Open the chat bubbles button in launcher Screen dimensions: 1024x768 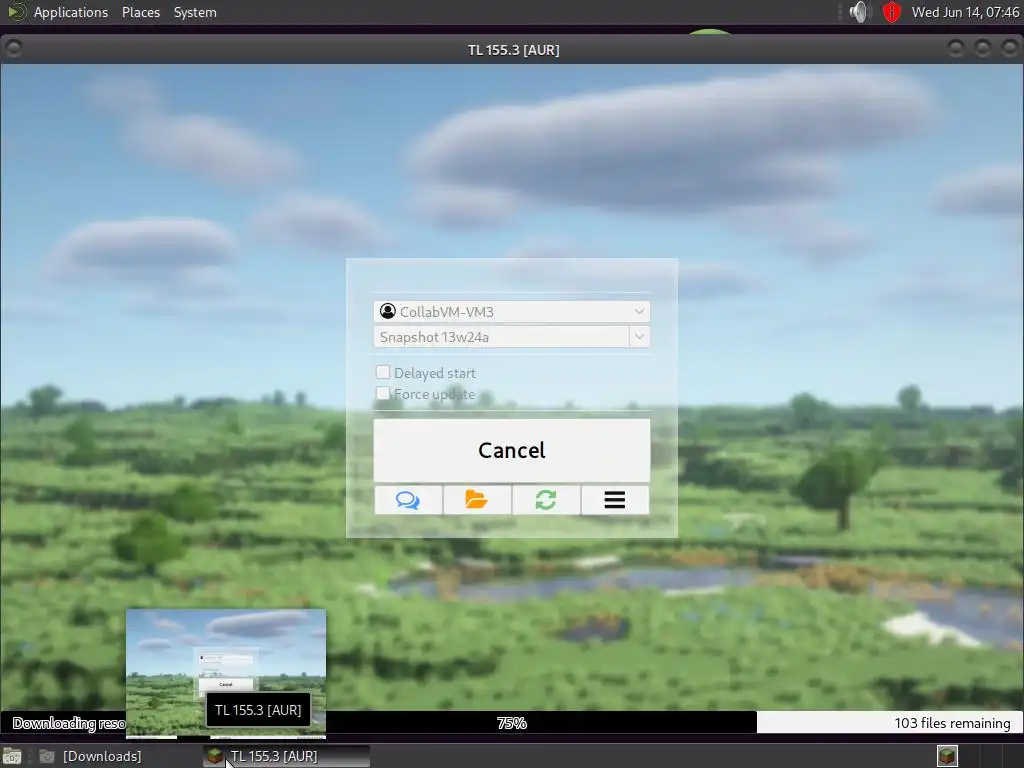pyautogui.click(x=408, y=500)
